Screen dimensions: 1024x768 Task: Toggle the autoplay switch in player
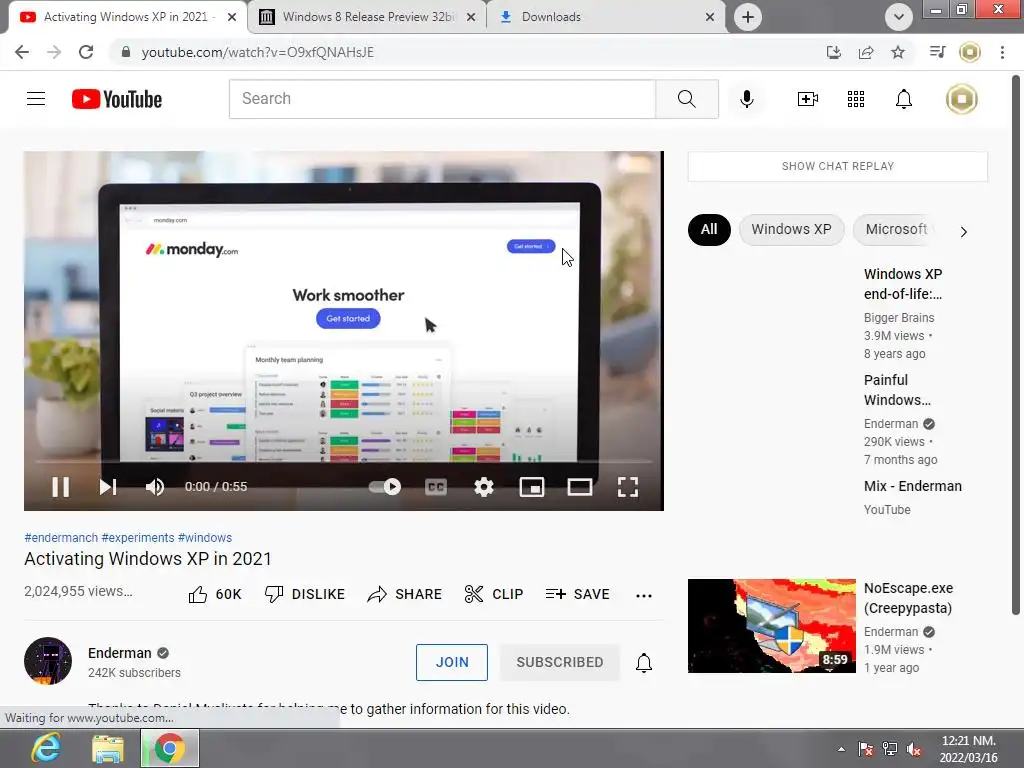pyautogui.click(x=385, y=487)
